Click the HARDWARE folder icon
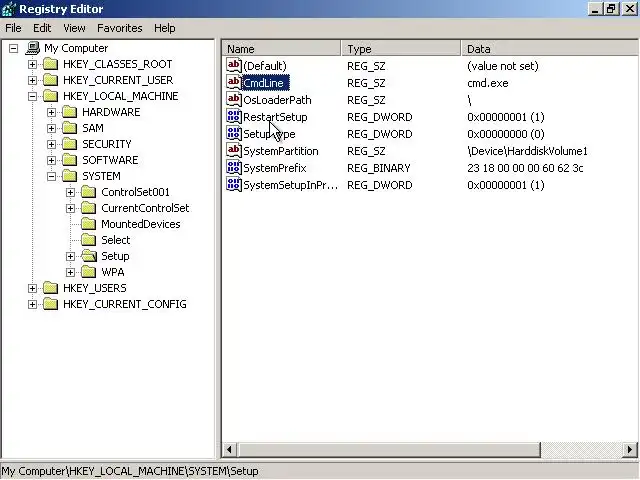640x480 pixels. pyautogui.click(x=70, y=112)
